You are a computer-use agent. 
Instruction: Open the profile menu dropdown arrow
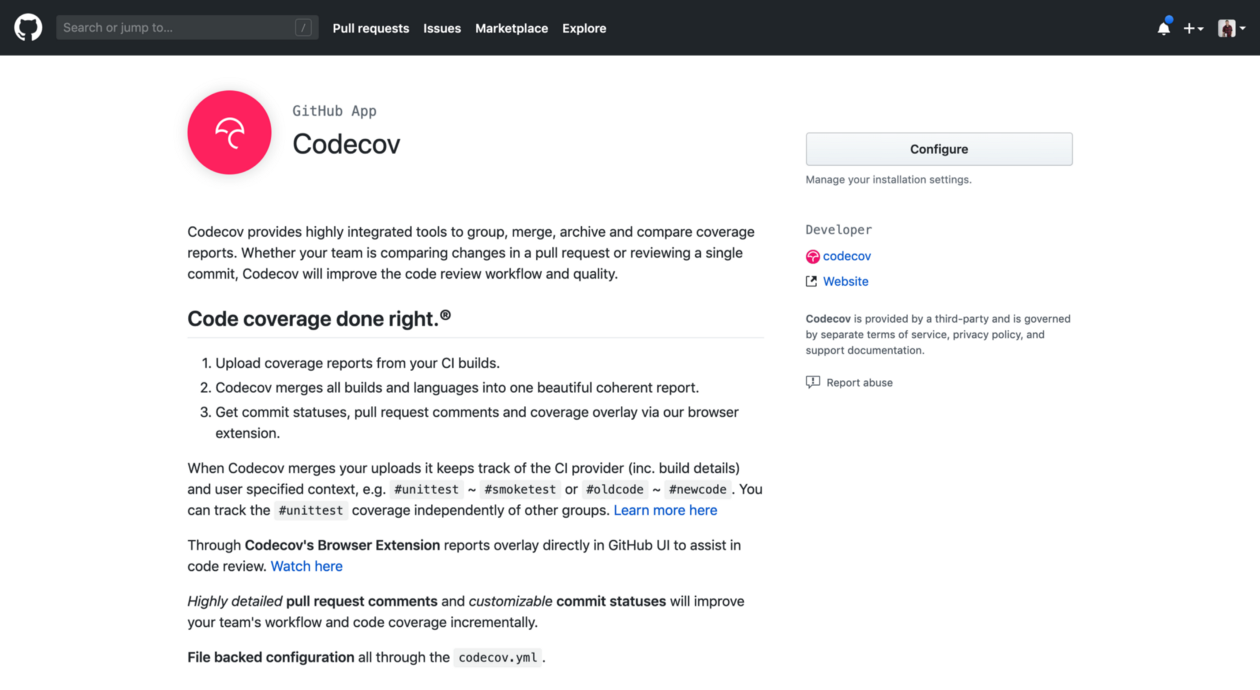click(x=1243, y=28)
